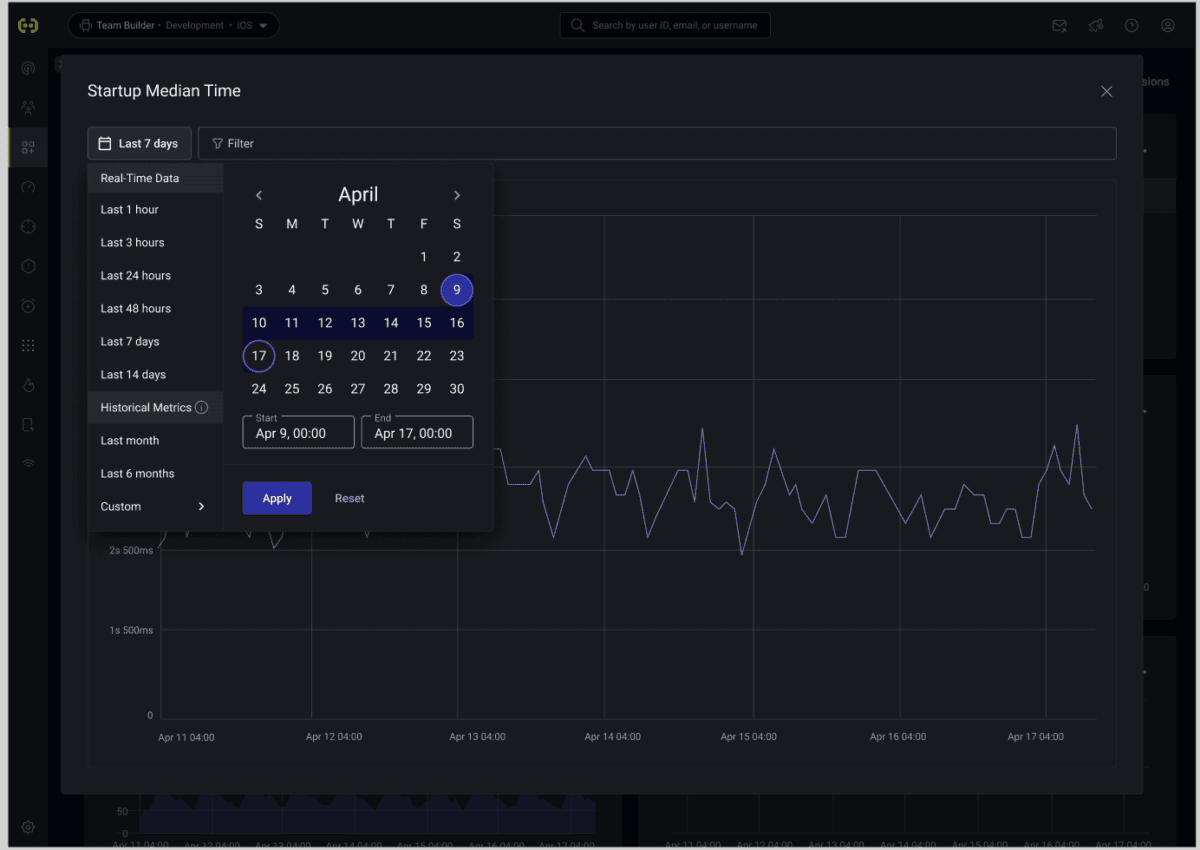
Task: Open the alarm clock icon in the sidebar
Action: point(28,306)
